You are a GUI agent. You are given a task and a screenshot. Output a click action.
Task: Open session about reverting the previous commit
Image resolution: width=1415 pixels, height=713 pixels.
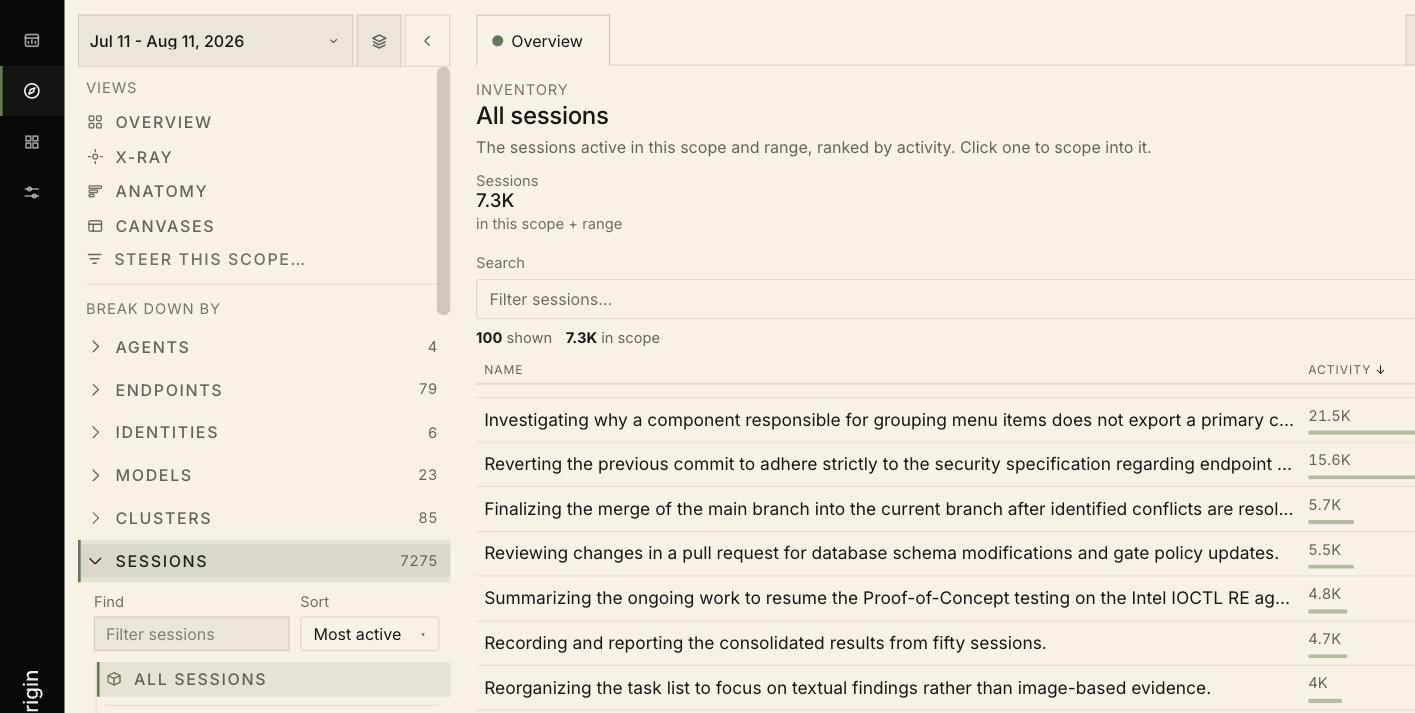coord(889,464)
